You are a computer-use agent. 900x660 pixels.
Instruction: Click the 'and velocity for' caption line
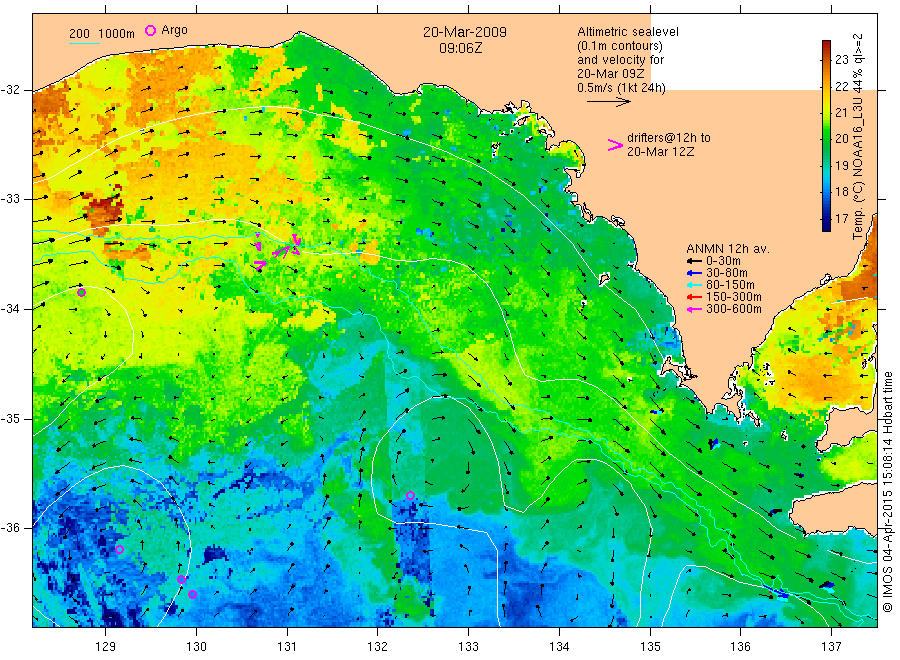click(620, 60)
